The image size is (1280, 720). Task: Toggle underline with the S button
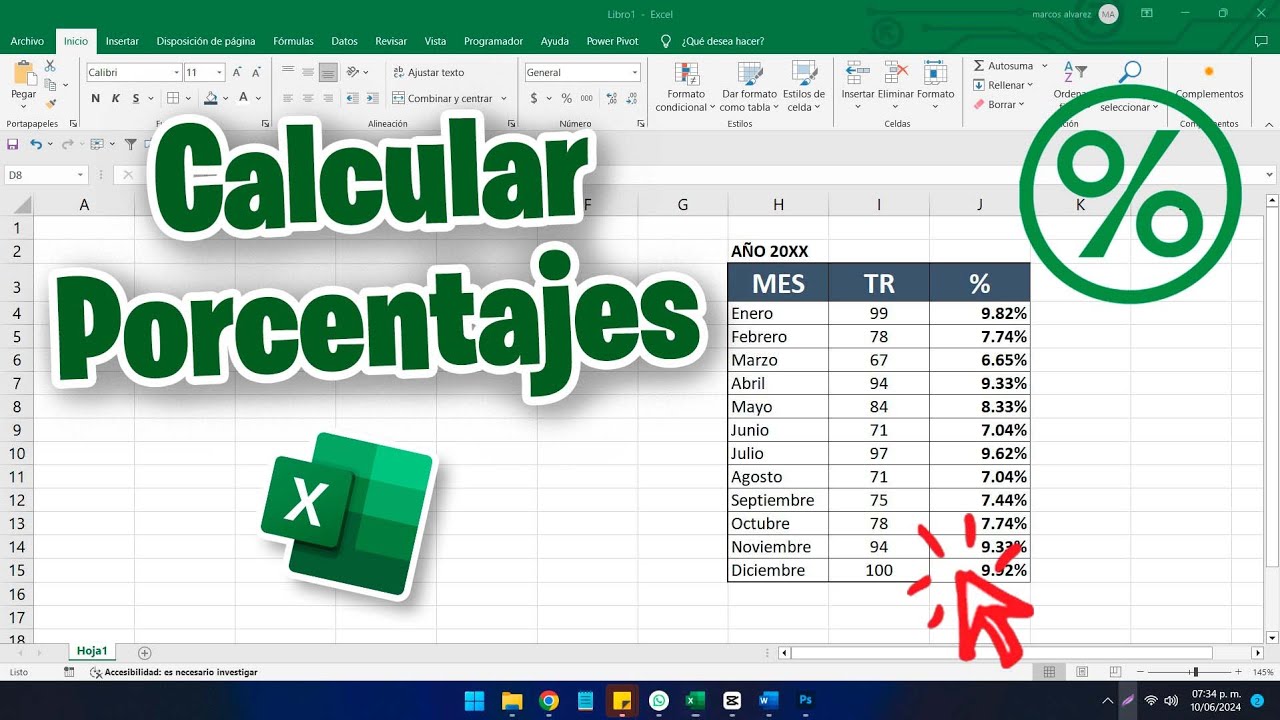tap(136, 98)
